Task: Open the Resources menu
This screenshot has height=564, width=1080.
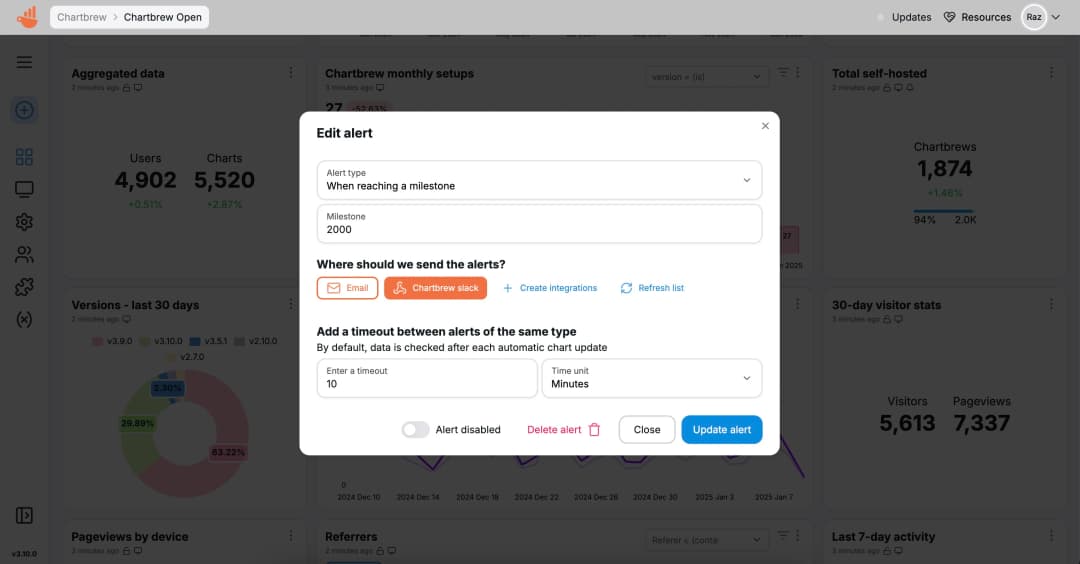Action: point(977,17)
